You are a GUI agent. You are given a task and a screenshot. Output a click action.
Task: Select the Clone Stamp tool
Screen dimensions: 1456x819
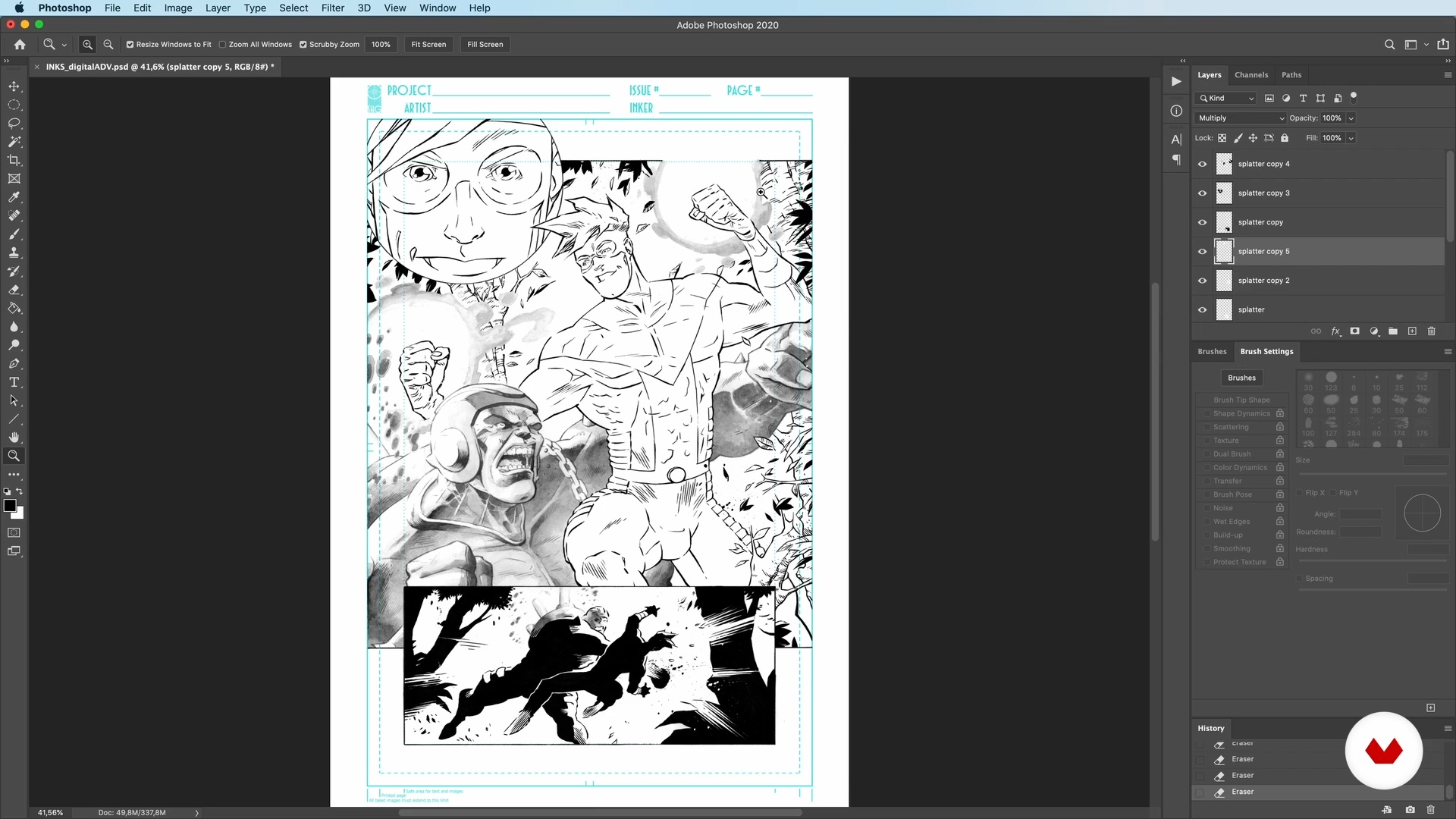tap(14, 253)
